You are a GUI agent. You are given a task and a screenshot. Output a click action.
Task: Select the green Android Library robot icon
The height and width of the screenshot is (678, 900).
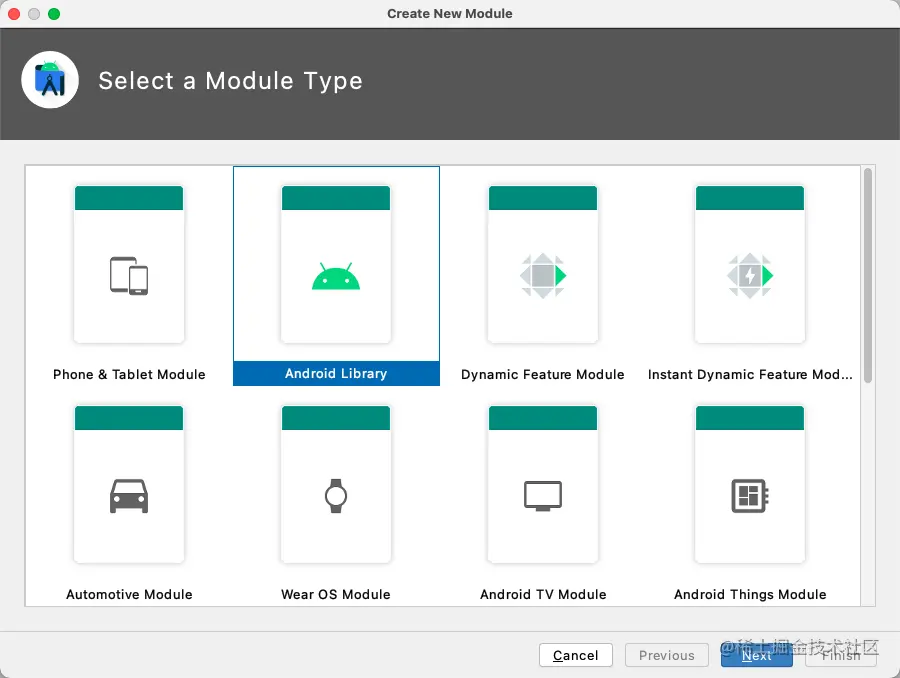click(x=336, y=276)
